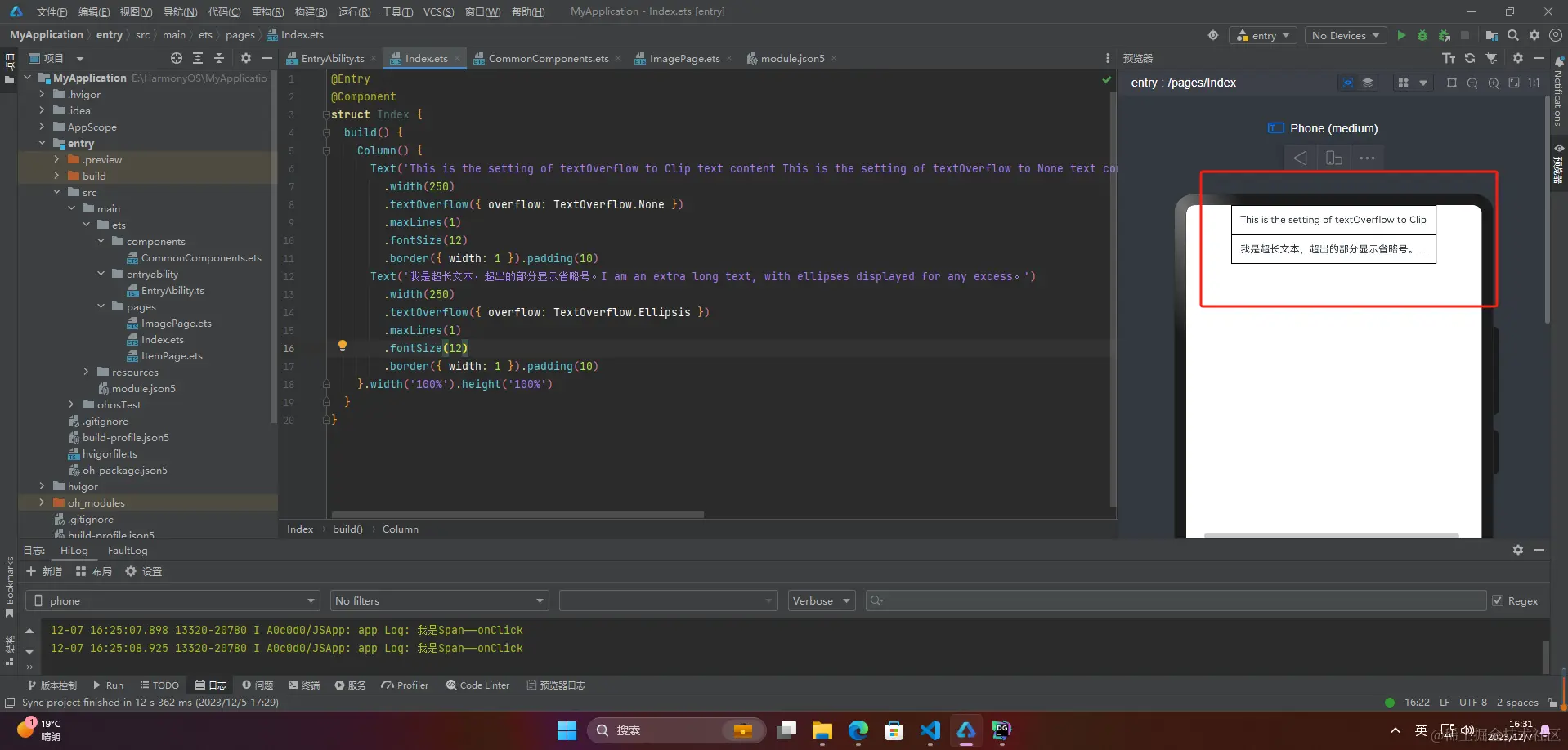The image size is (1568, 750).
Task: Open the 文件(F) menu
Action: click(52, 11)
